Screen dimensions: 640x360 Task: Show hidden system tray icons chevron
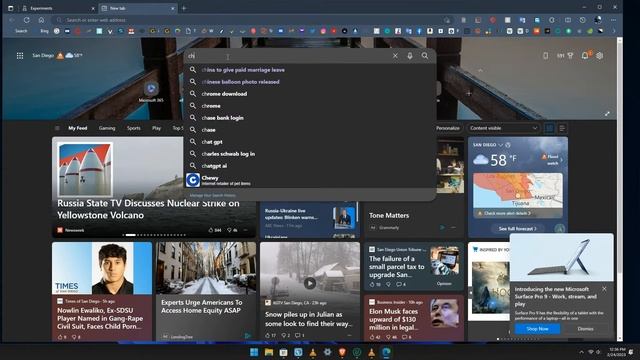[581, 352]
